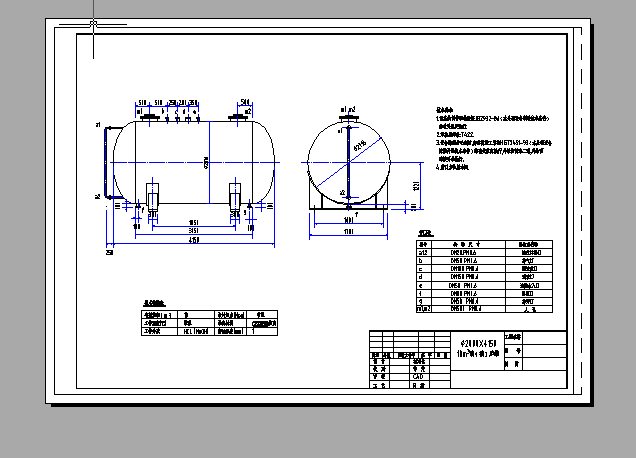636x458 pixels.
Task: Click row d in the nozzle table
Action: pyautogui.click(x=484, y=277)
